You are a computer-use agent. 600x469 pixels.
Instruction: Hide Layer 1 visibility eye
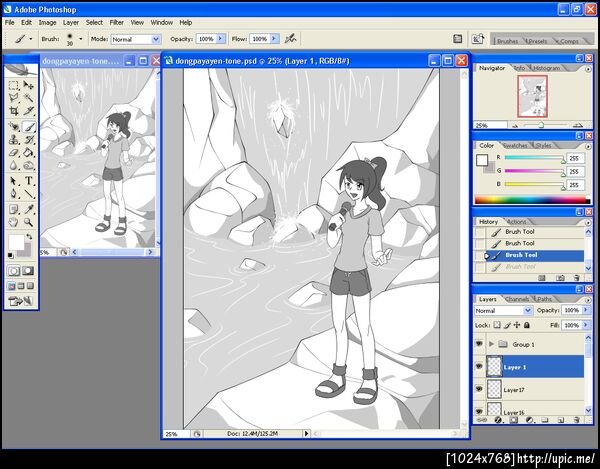tap(479, 366)
